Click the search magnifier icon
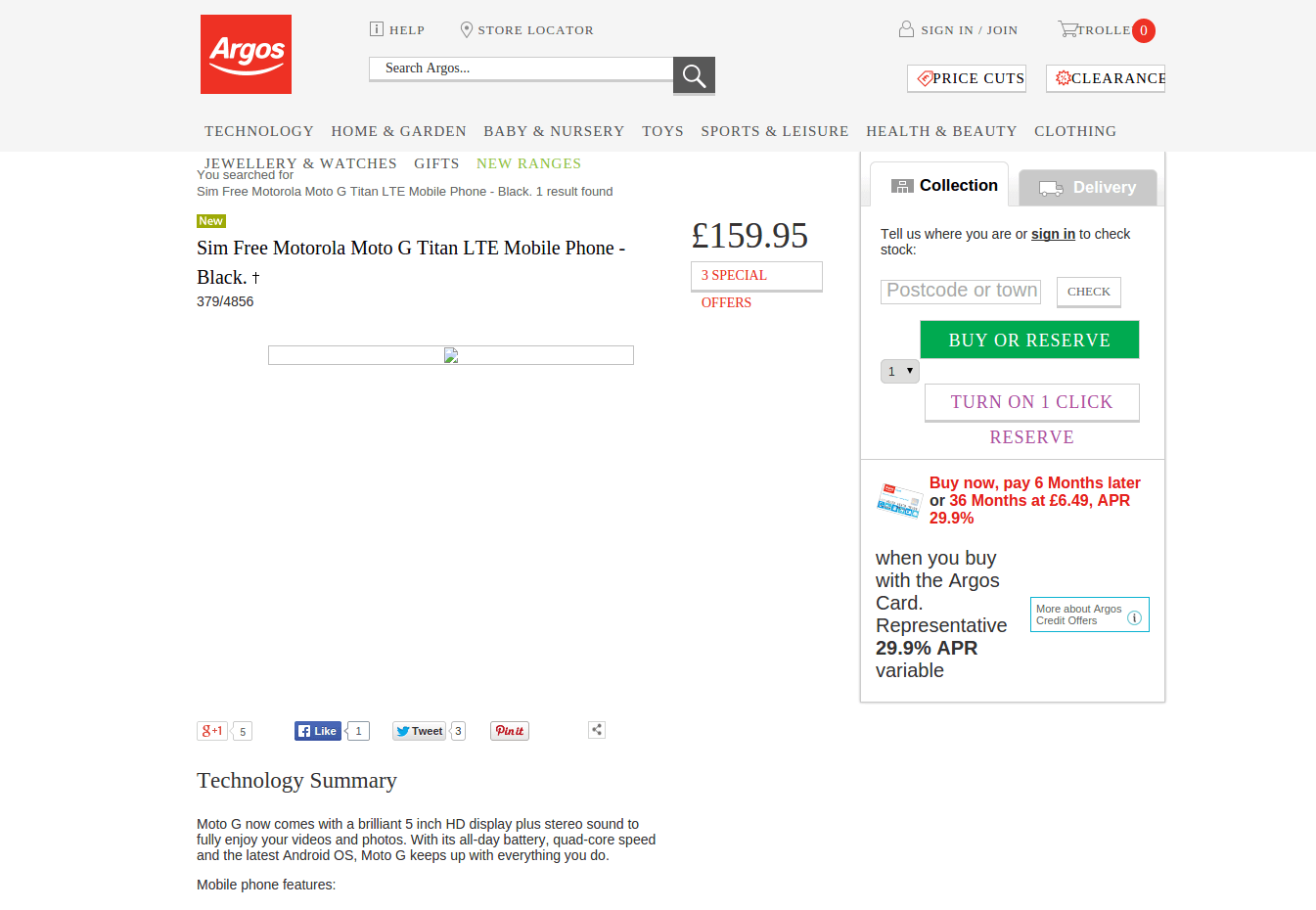Viewport: 1316px width, 910px height. [x=694, y=75]
